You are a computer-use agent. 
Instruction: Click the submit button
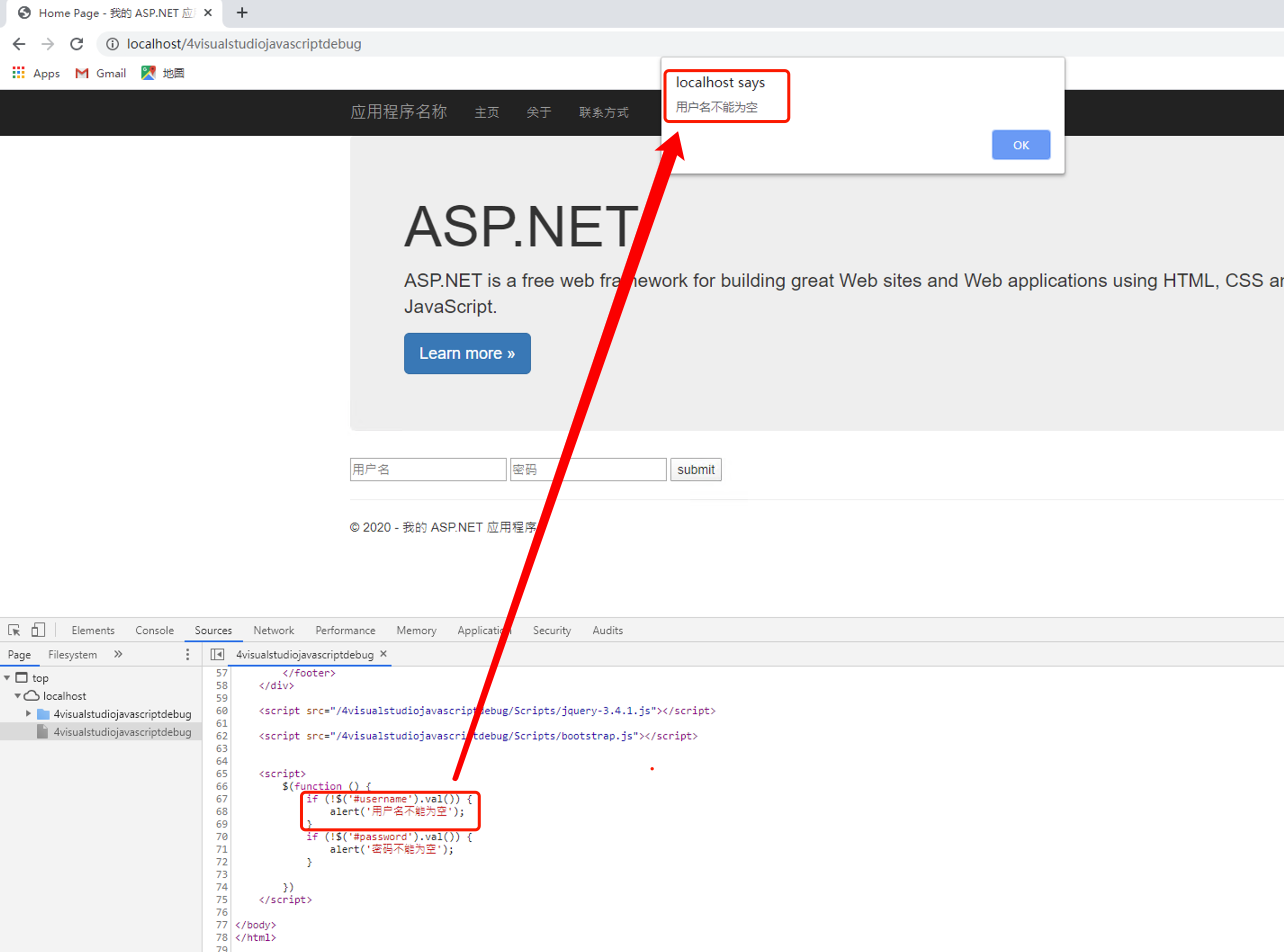(x=696, y=469)
